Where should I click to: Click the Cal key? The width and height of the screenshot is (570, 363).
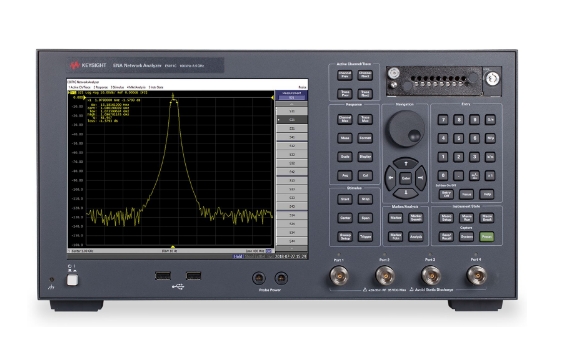tap(365, 176)
